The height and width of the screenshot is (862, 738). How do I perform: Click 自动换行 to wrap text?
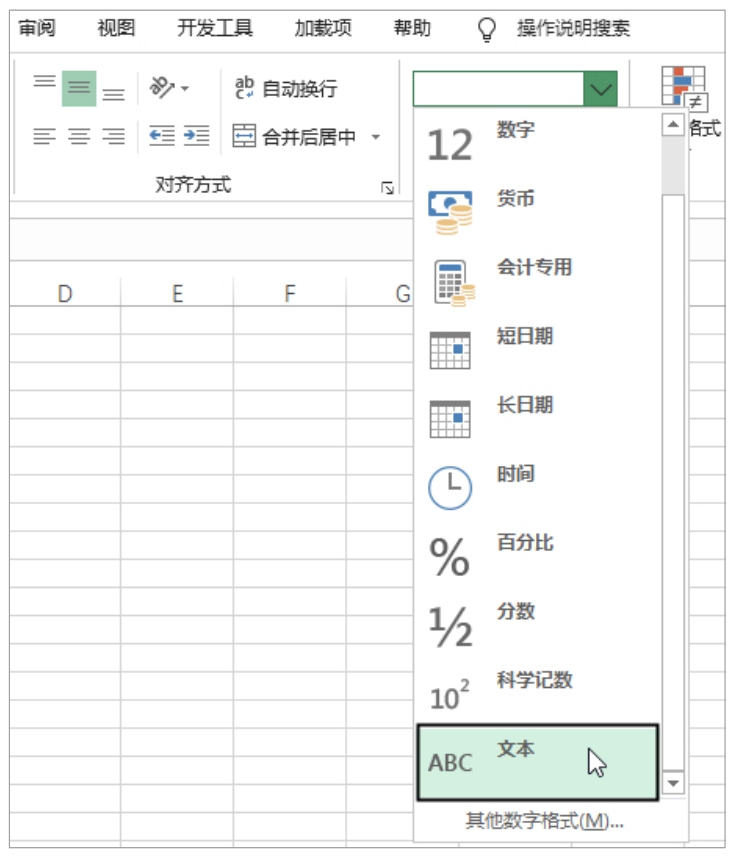click(286, 88)
